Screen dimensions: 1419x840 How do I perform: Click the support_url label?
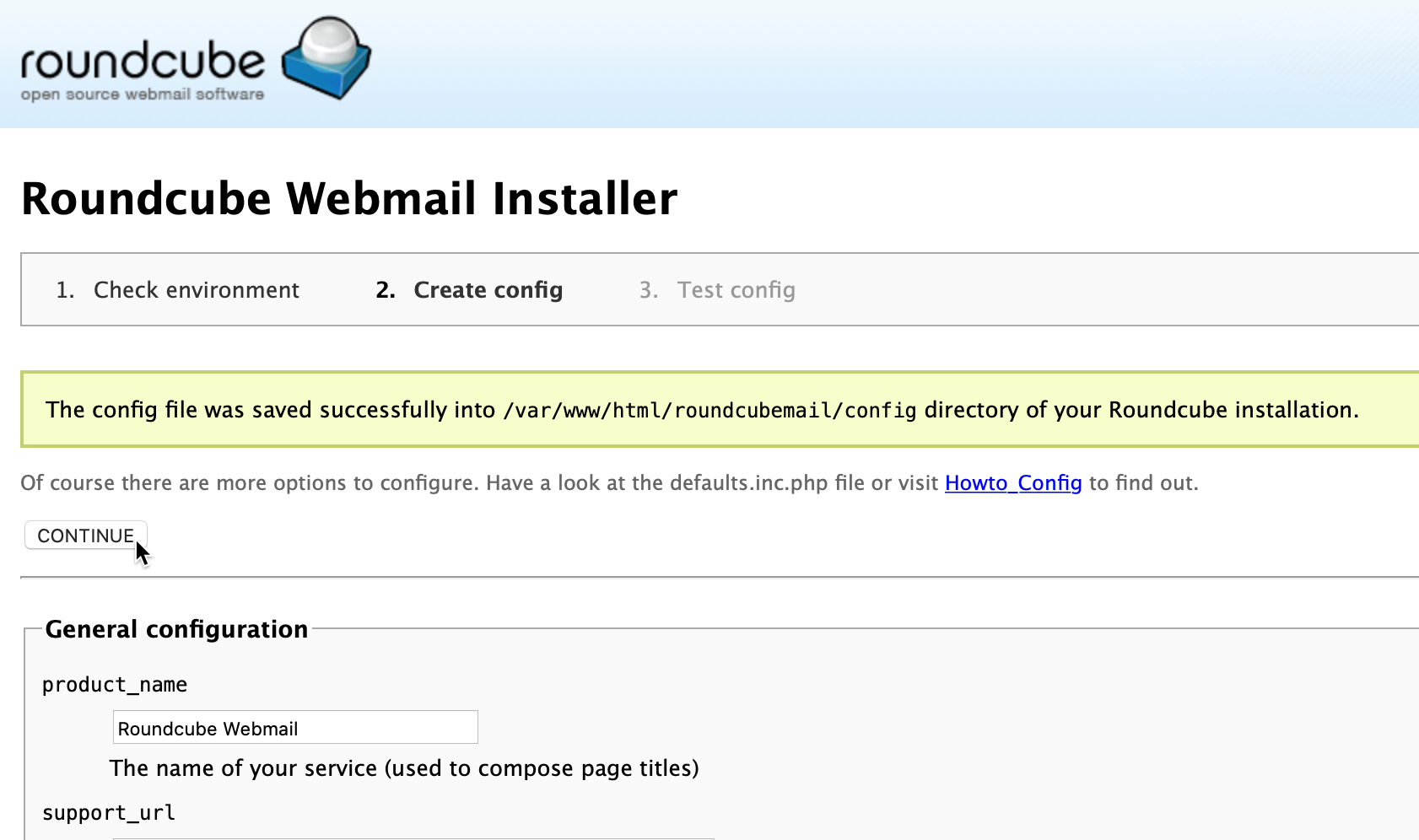[x=109, y=813]
